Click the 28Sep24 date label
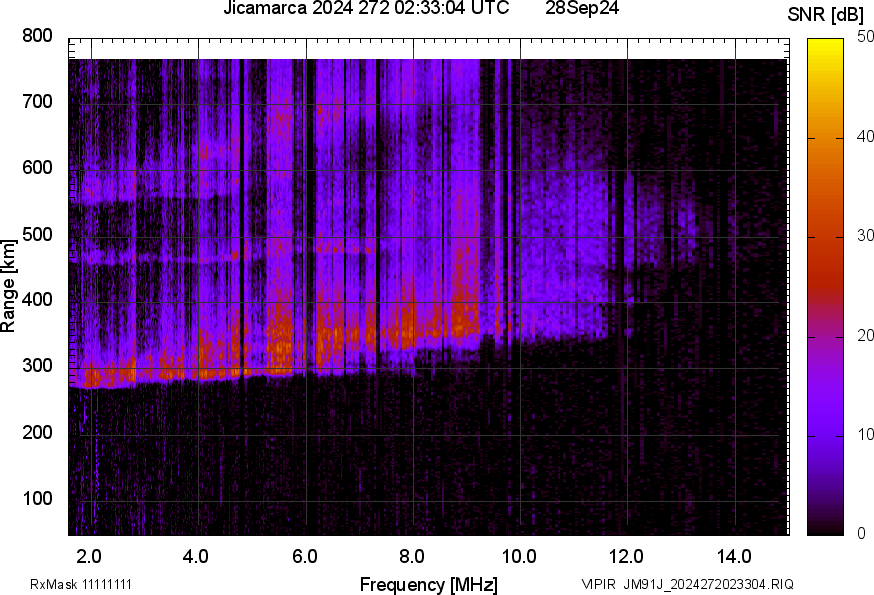Screen dimensions: 874x595 tap(582, 9)
